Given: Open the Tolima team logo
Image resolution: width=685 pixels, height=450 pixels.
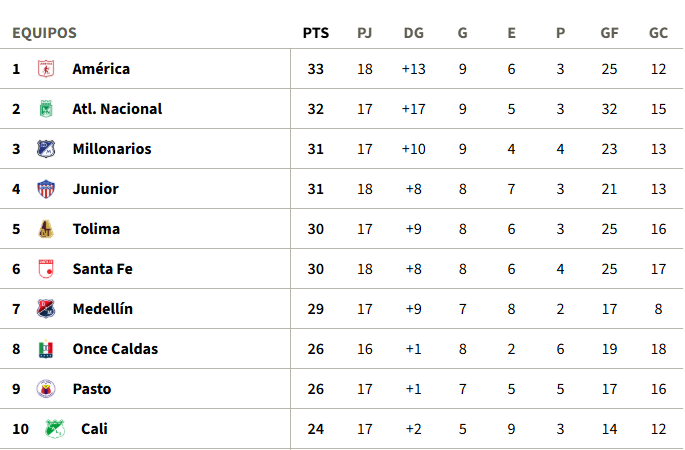Looking at the screenshot, I should point(46,229).
